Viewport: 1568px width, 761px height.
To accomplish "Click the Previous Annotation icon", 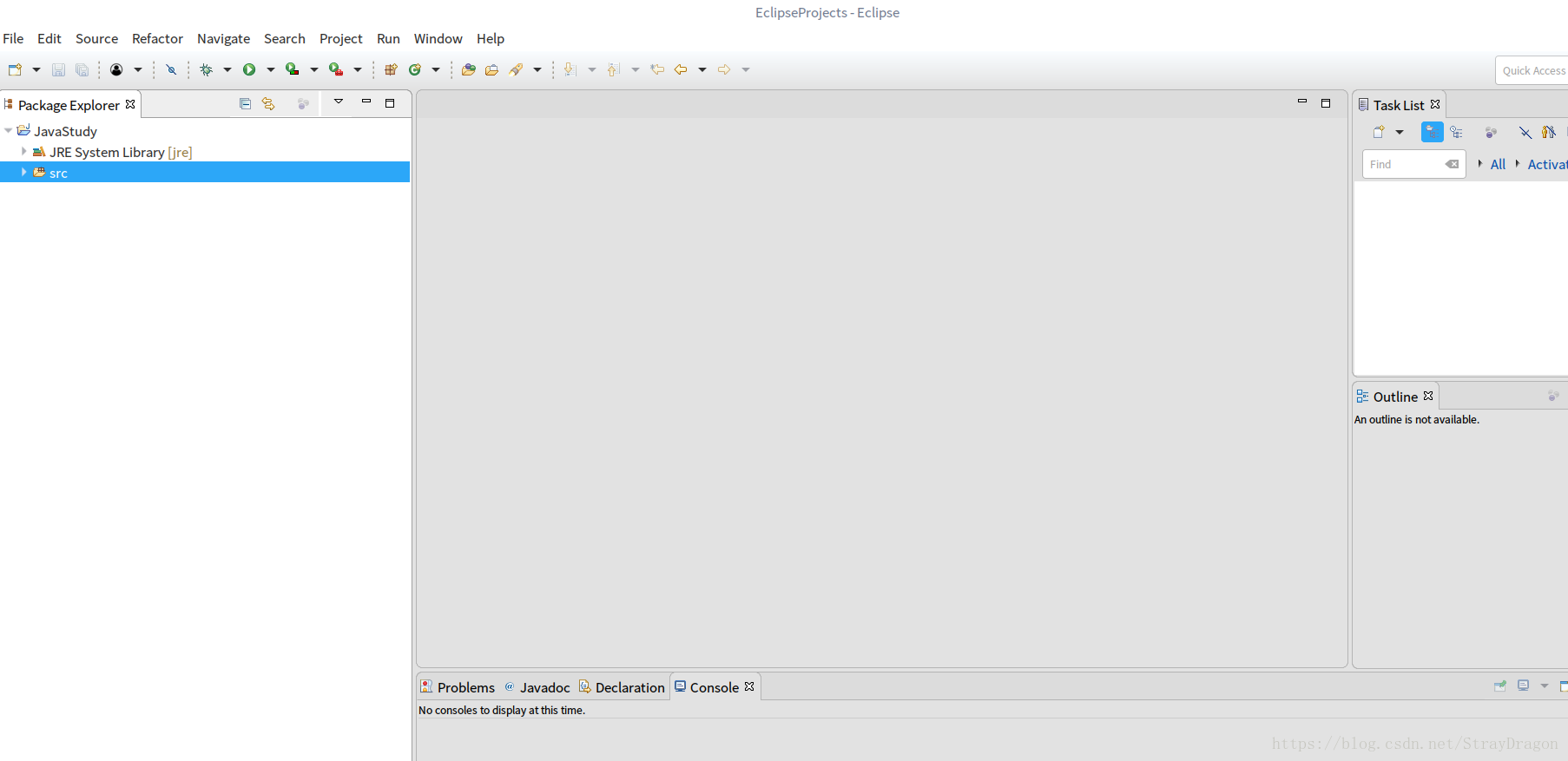I will coord(613,69).
